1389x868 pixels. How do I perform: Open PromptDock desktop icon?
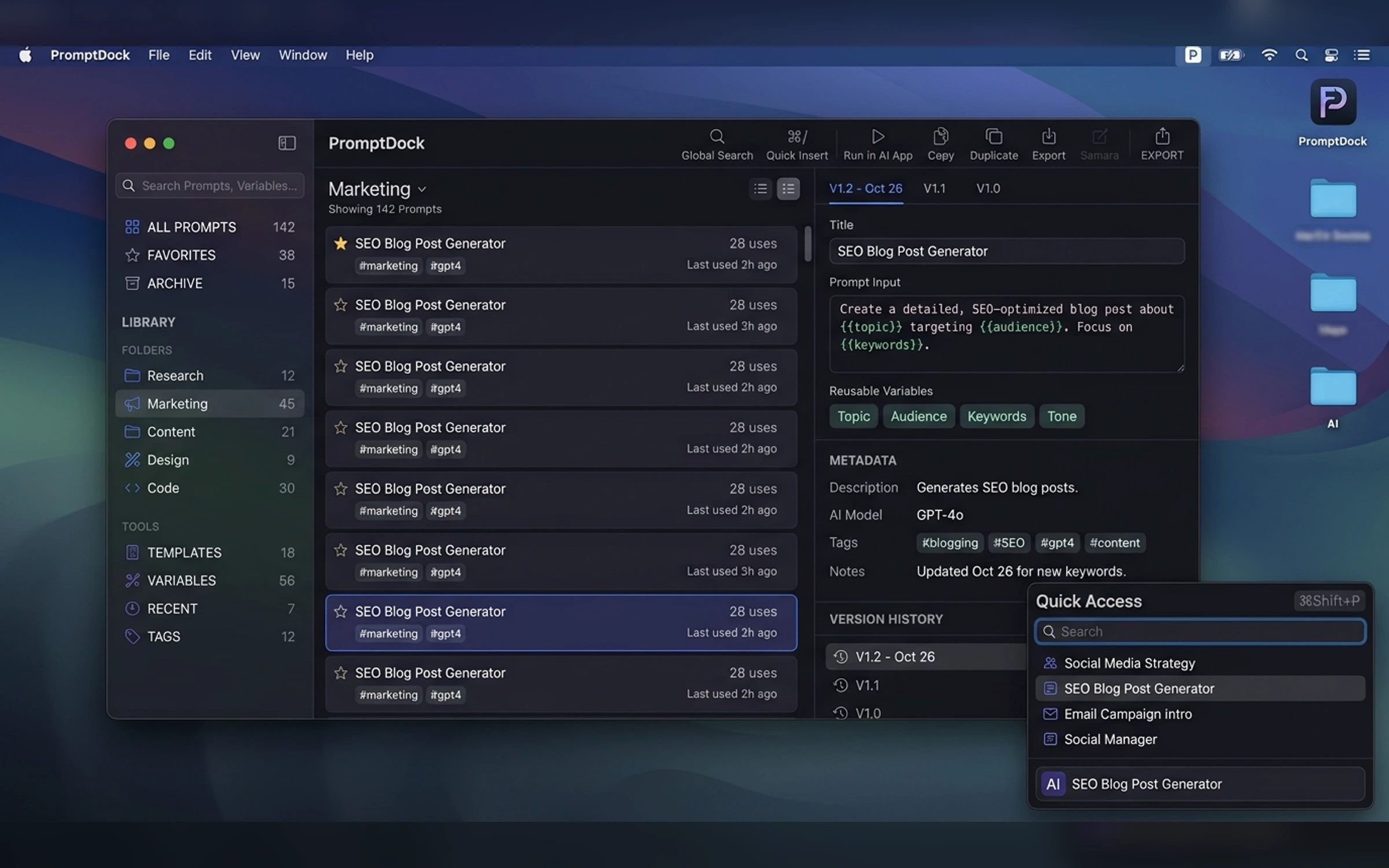coord(1333,102)
